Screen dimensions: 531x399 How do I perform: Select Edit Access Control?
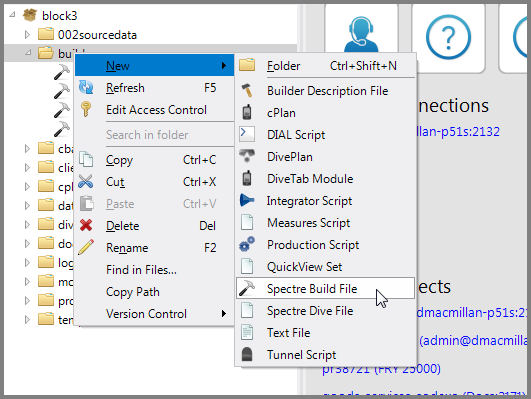pos(154,110)
